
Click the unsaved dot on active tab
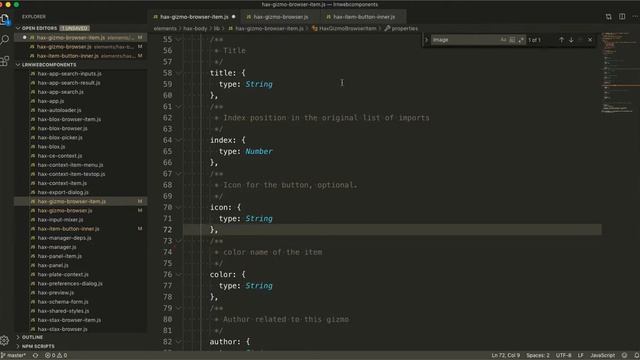234,17
